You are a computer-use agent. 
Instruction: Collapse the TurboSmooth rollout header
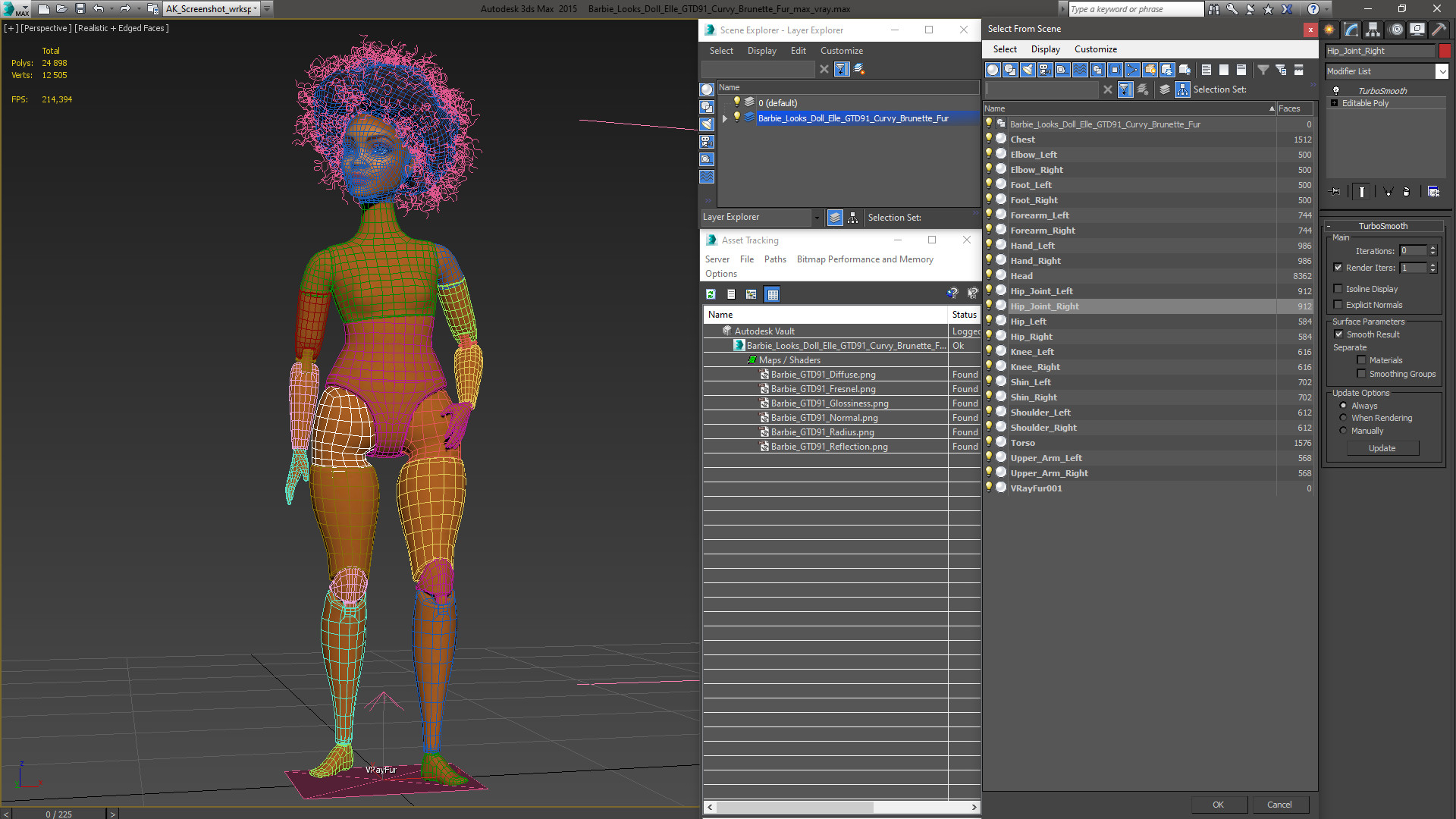tap(1383, 226)
